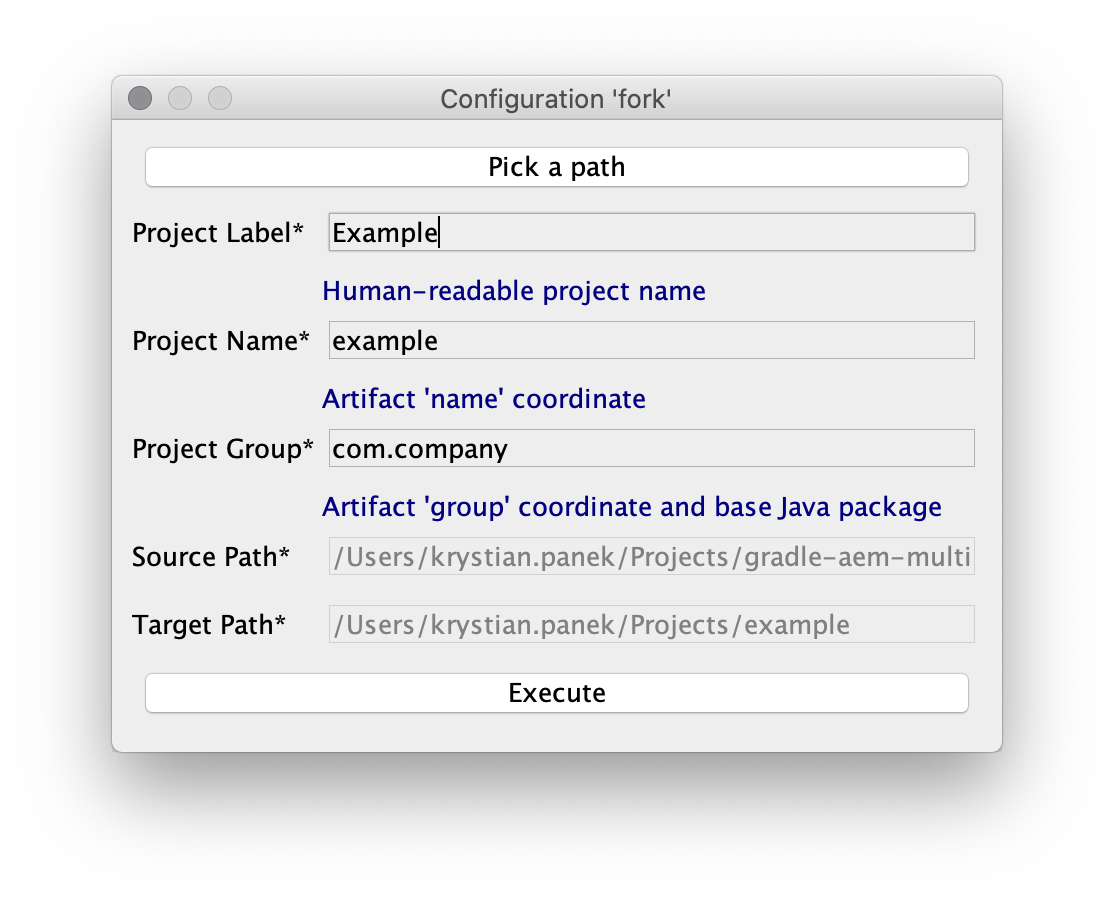Click the disabled Source Path field
Image resolution: width=1114 pixels, height=900 pixels.
click(651, 557)
